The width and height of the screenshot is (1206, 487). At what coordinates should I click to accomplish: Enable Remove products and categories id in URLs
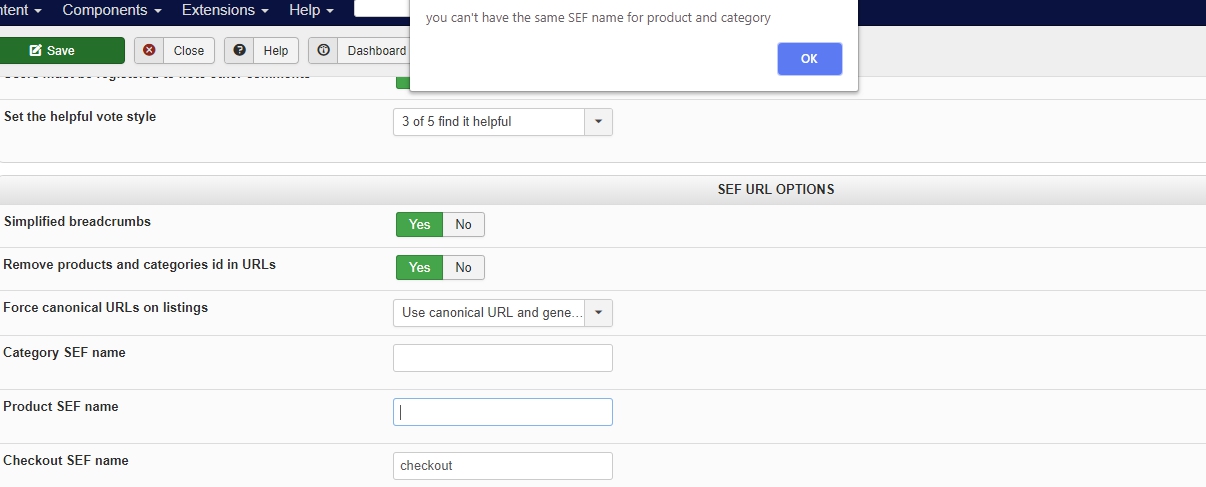pyautogui.click(x=419, y=267)
